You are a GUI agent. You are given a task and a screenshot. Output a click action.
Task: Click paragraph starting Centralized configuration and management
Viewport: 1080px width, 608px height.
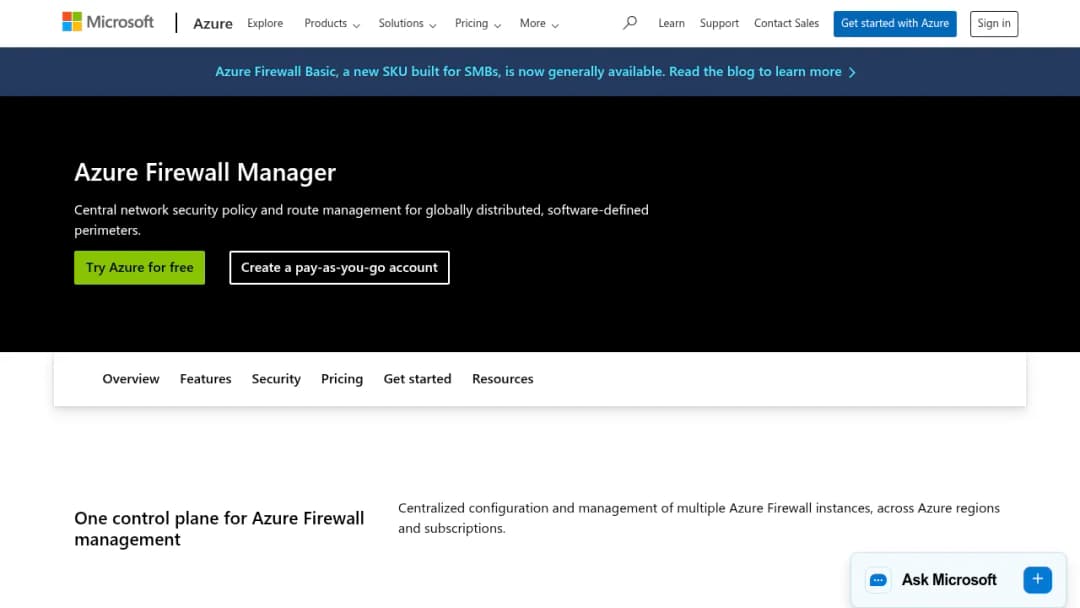(x=699, y=518)
